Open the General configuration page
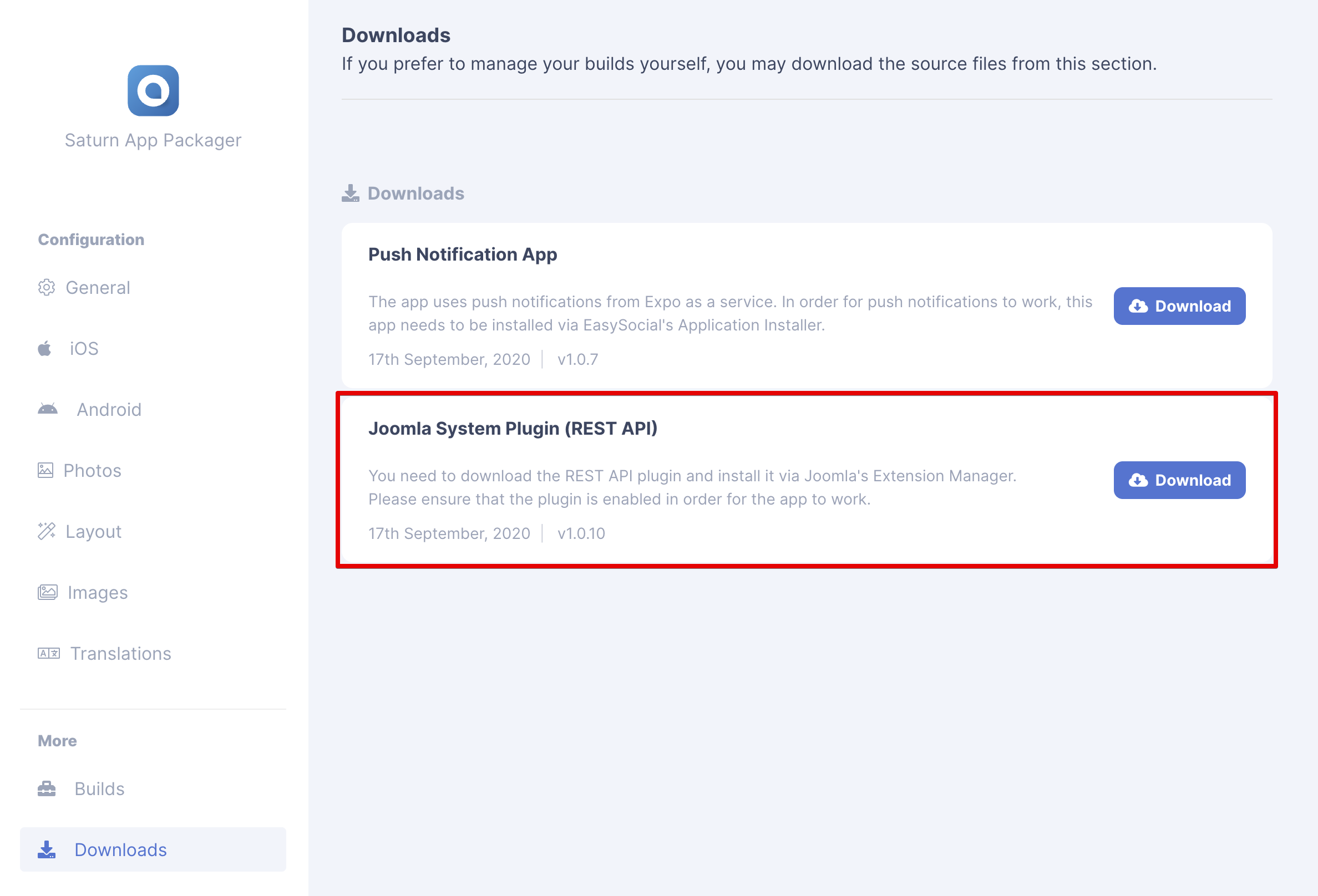Viewport: 1318px width, 896px height. (98, 287)
